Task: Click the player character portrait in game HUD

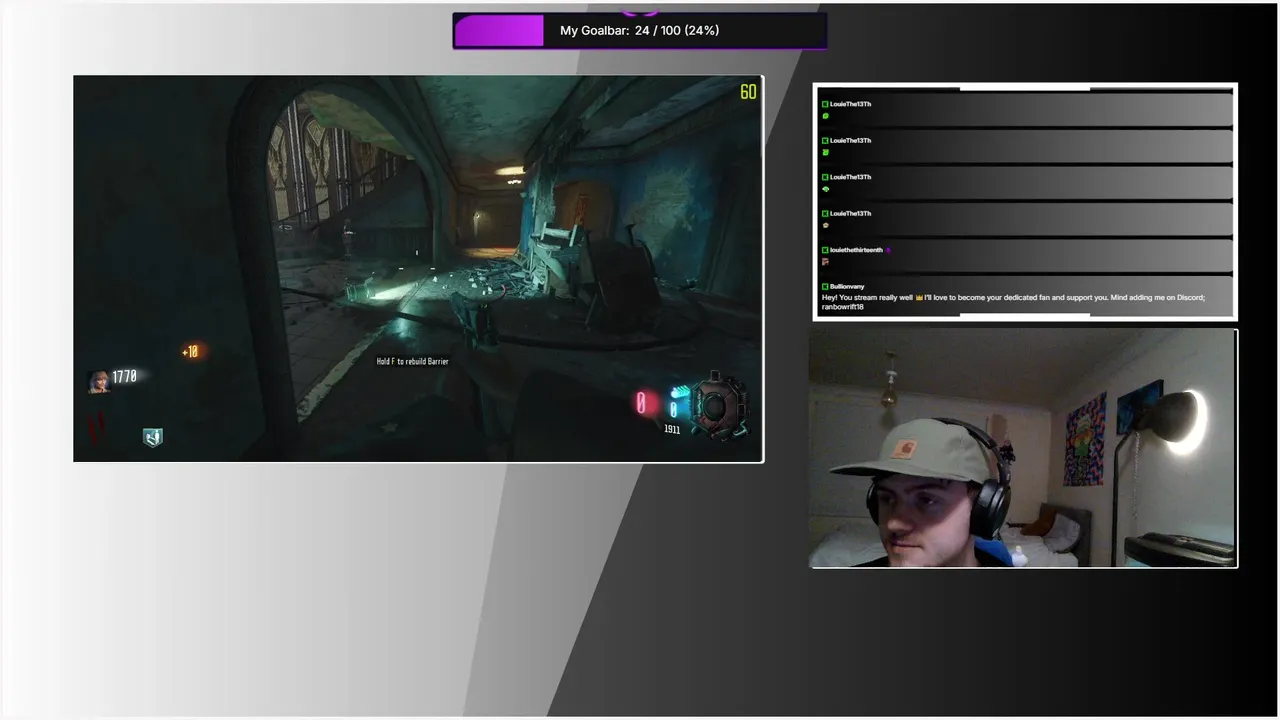Action: (x=99, y=381)
